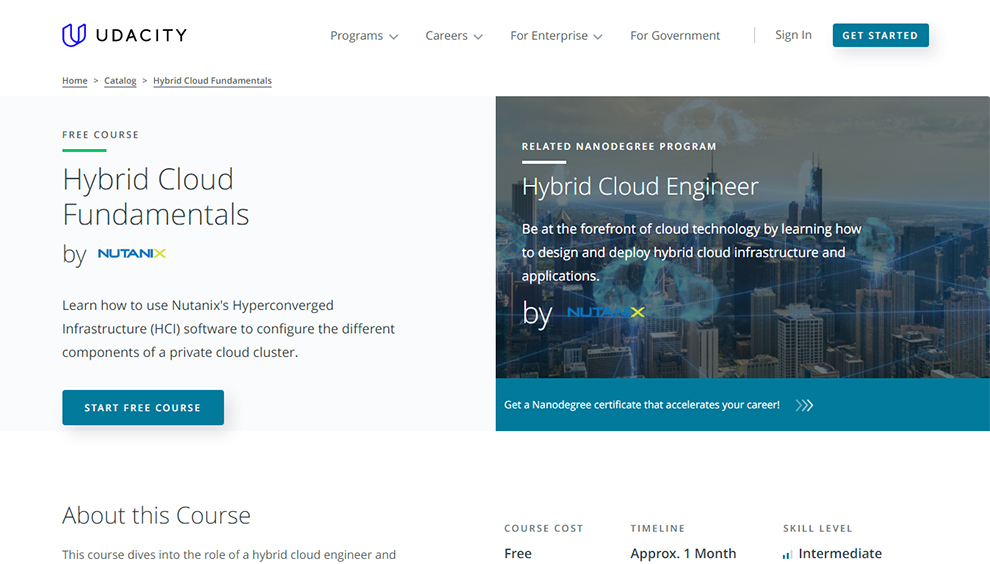Click the FREE COURSE label
Viewport: 990px width, 564px height.
pos(100,135)
